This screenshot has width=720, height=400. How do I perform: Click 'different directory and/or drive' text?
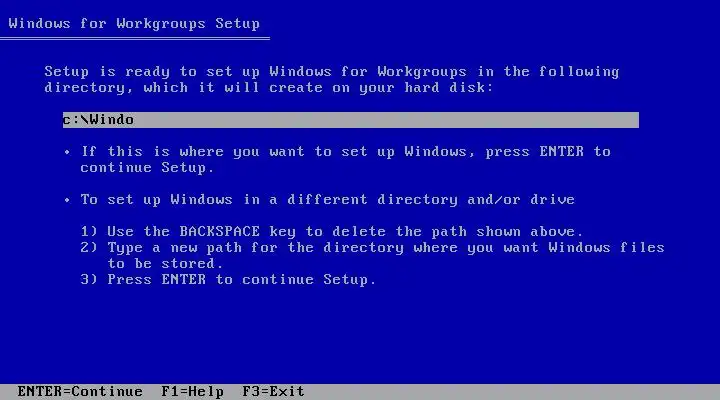[x=431, y=200]
